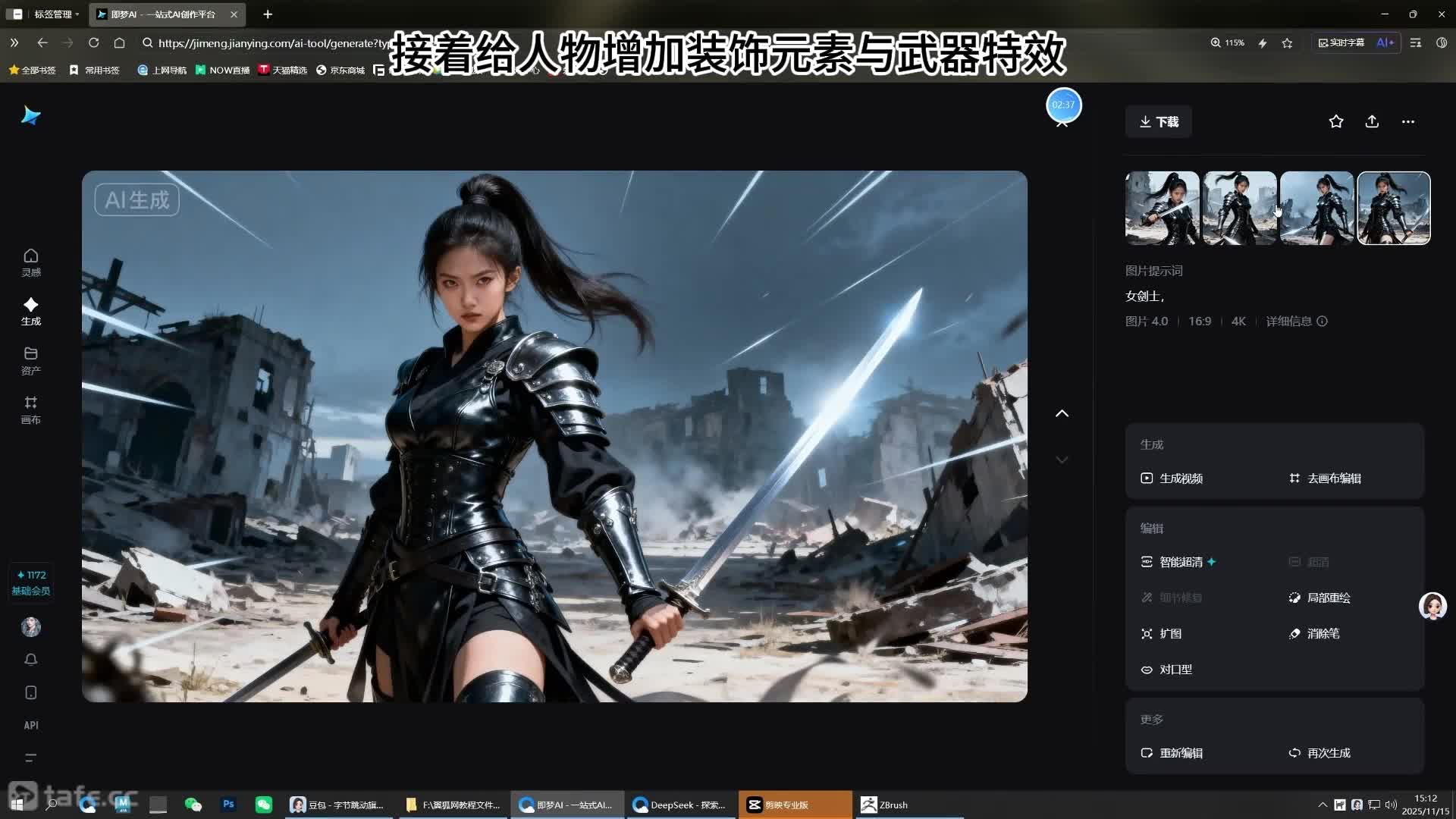Open 灵感 inspiration page in sidebar
1456x819 pixels.
30,262
